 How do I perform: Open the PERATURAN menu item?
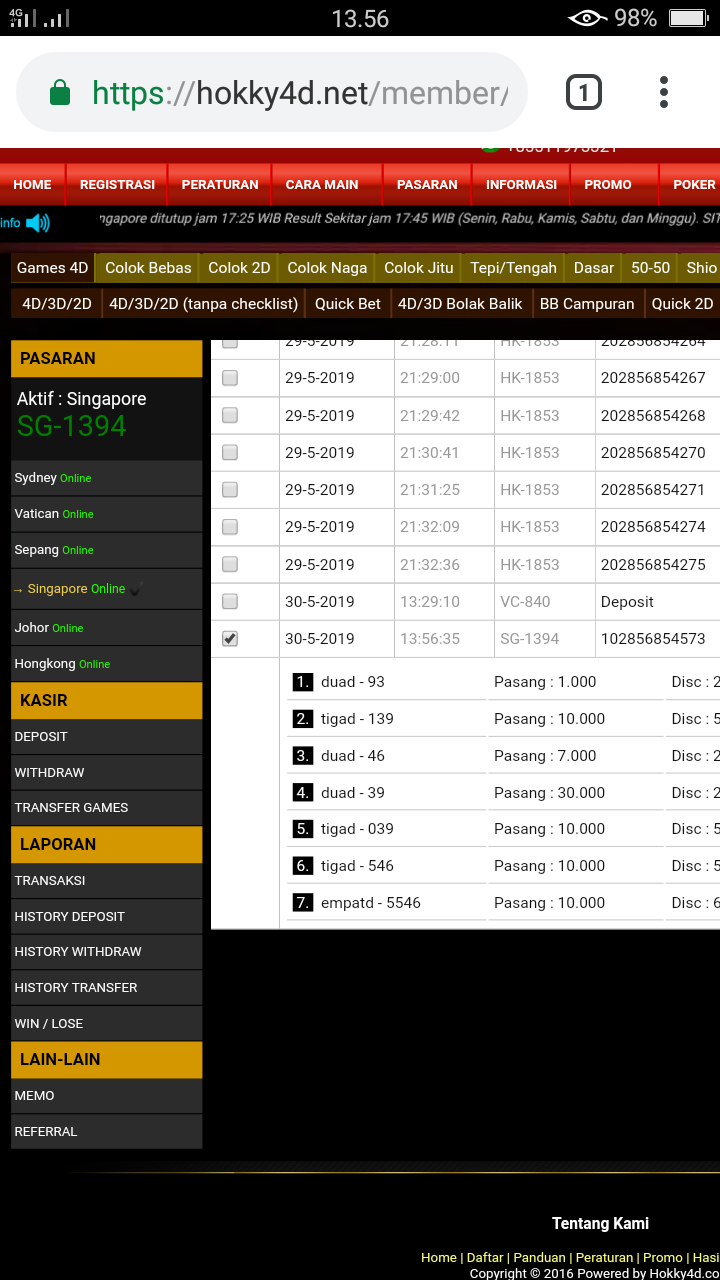click(x=220, y=185)
